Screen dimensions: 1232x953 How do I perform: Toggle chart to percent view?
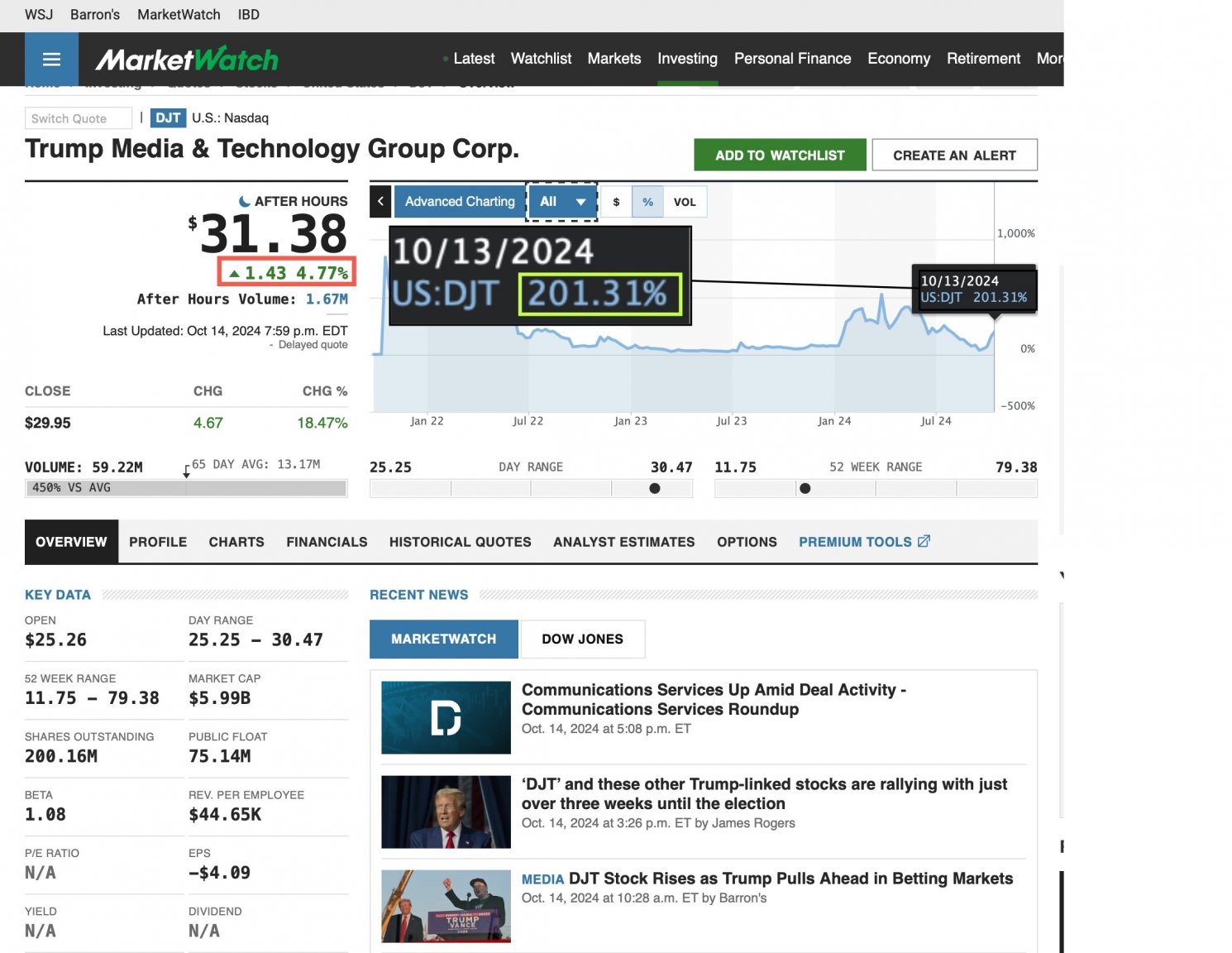click(x=647, y=202)
